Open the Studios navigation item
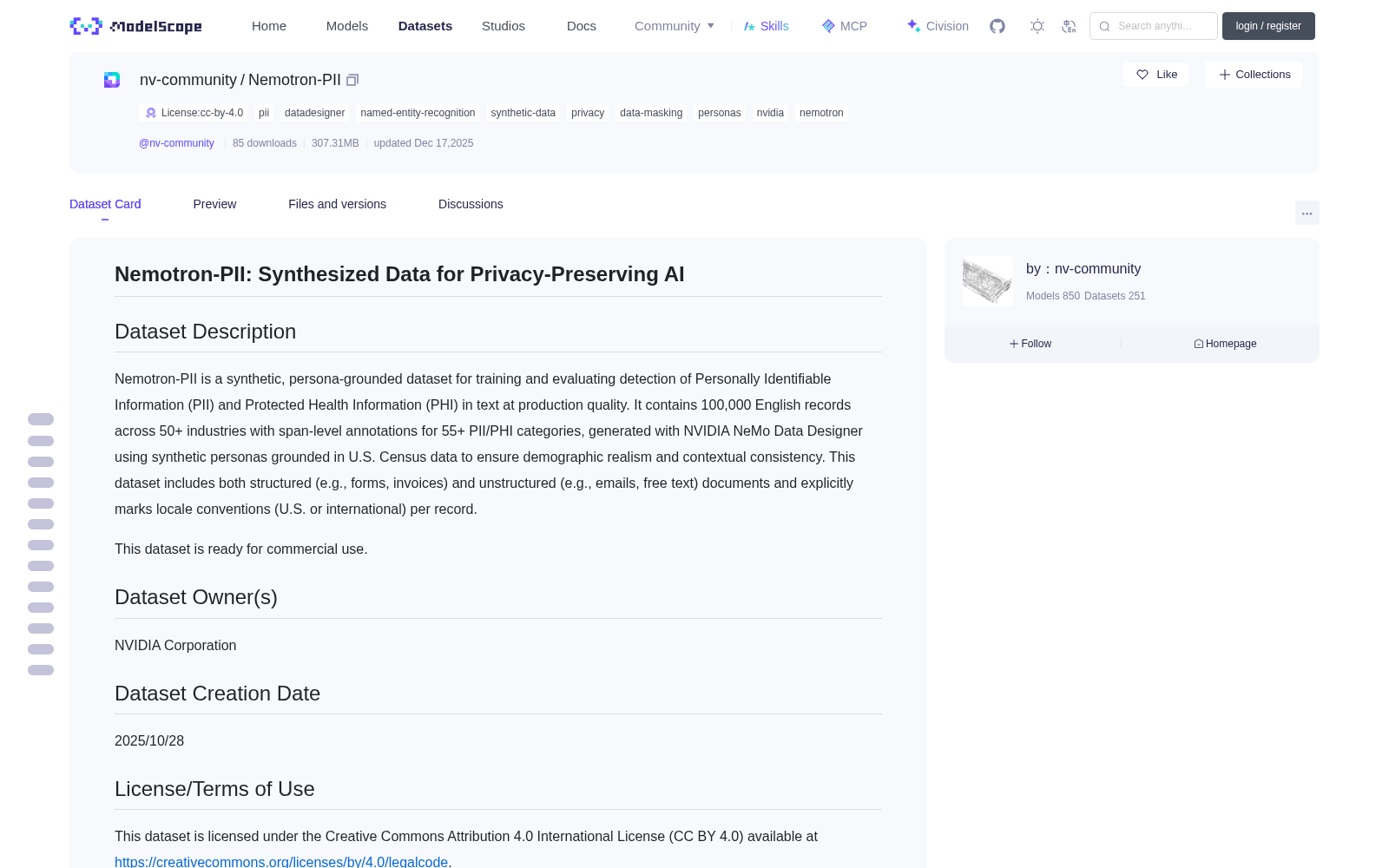 pyautogui.click(x=504, y=26)
